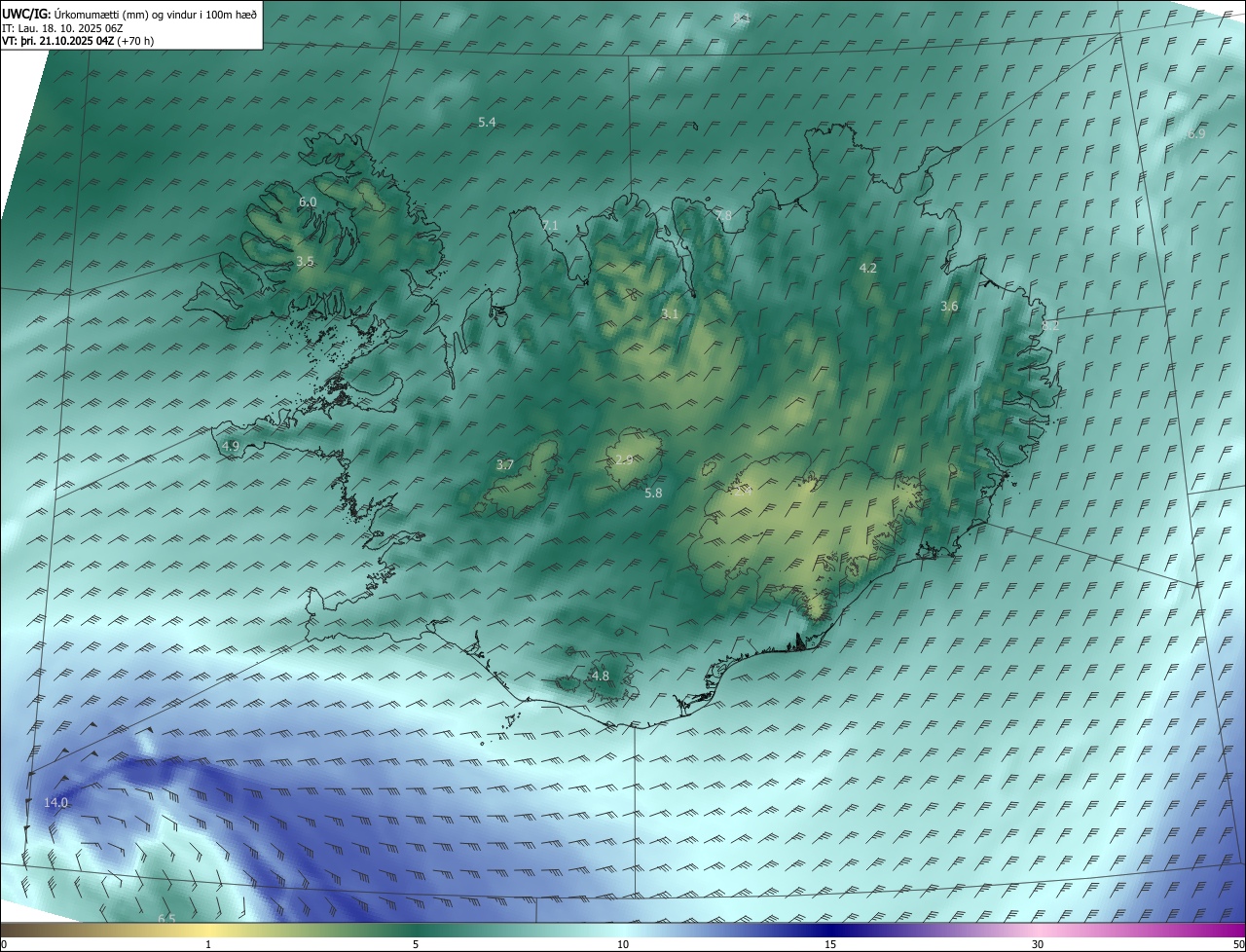Screen dimensions: 1246x952
Task: Click the 4.9 value off the west peninsula
Action: 231,446
